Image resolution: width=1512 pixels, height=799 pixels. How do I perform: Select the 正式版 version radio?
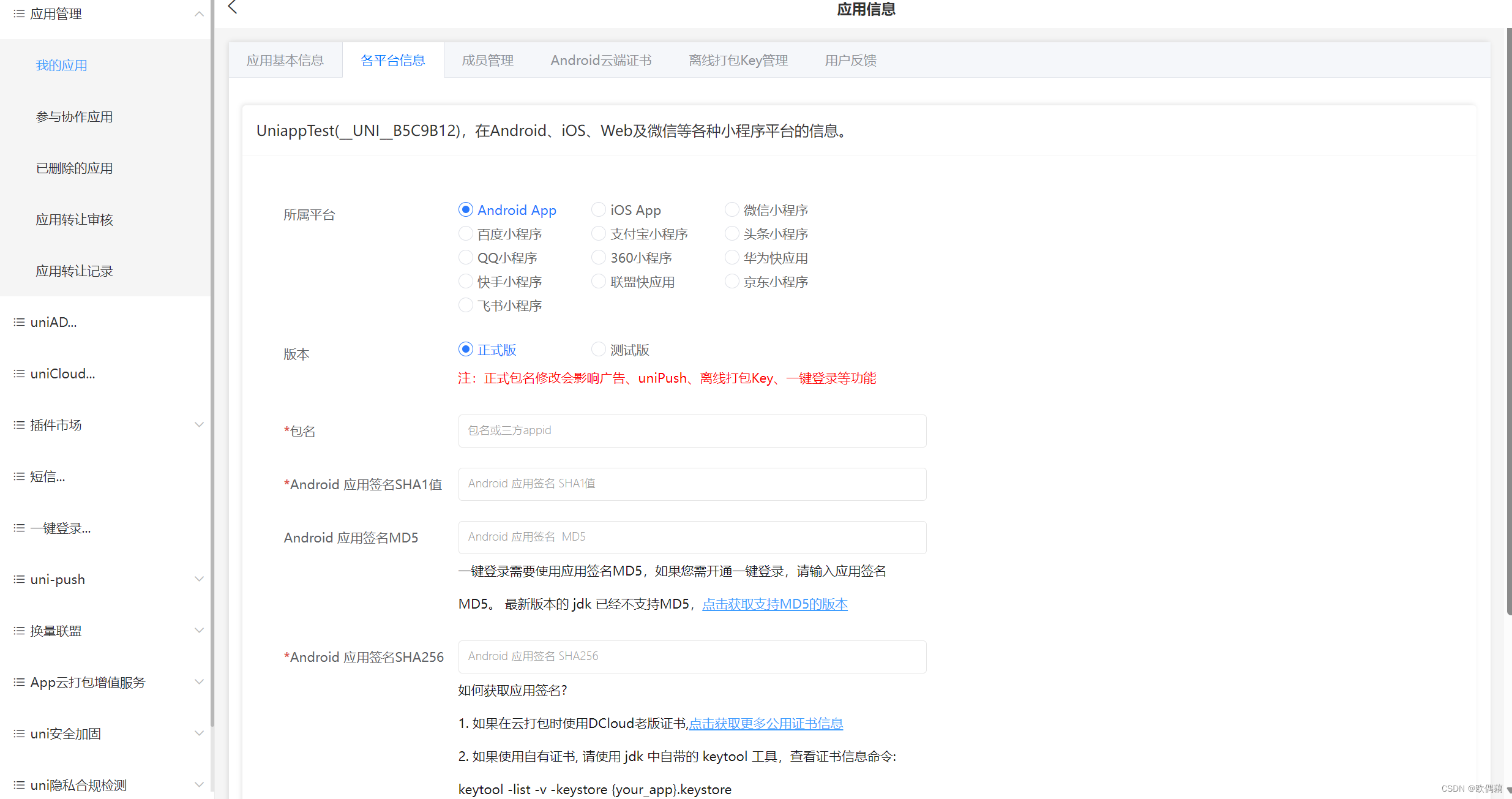pos(466,350)
